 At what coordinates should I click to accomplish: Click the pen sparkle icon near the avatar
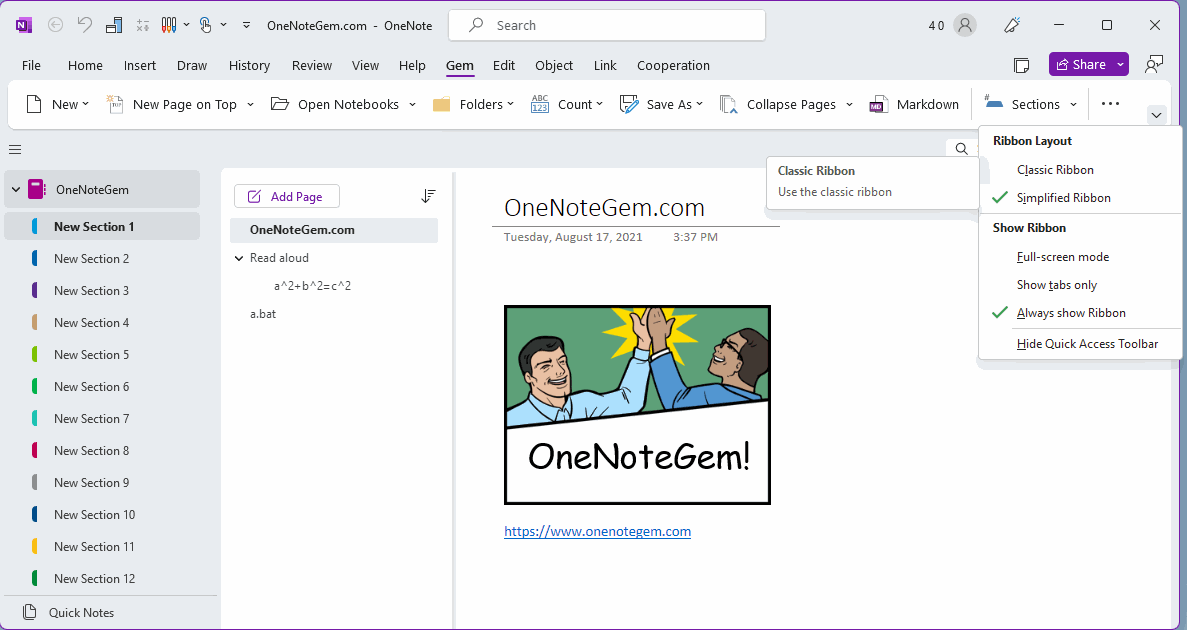click(1012, 25)
